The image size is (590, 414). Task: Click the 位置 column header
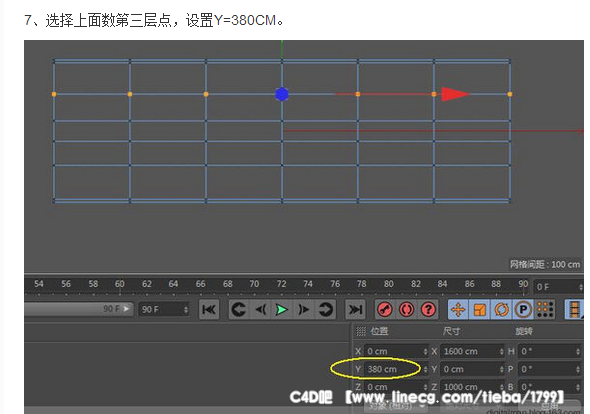pyautogui.click(x=379, y=331)
